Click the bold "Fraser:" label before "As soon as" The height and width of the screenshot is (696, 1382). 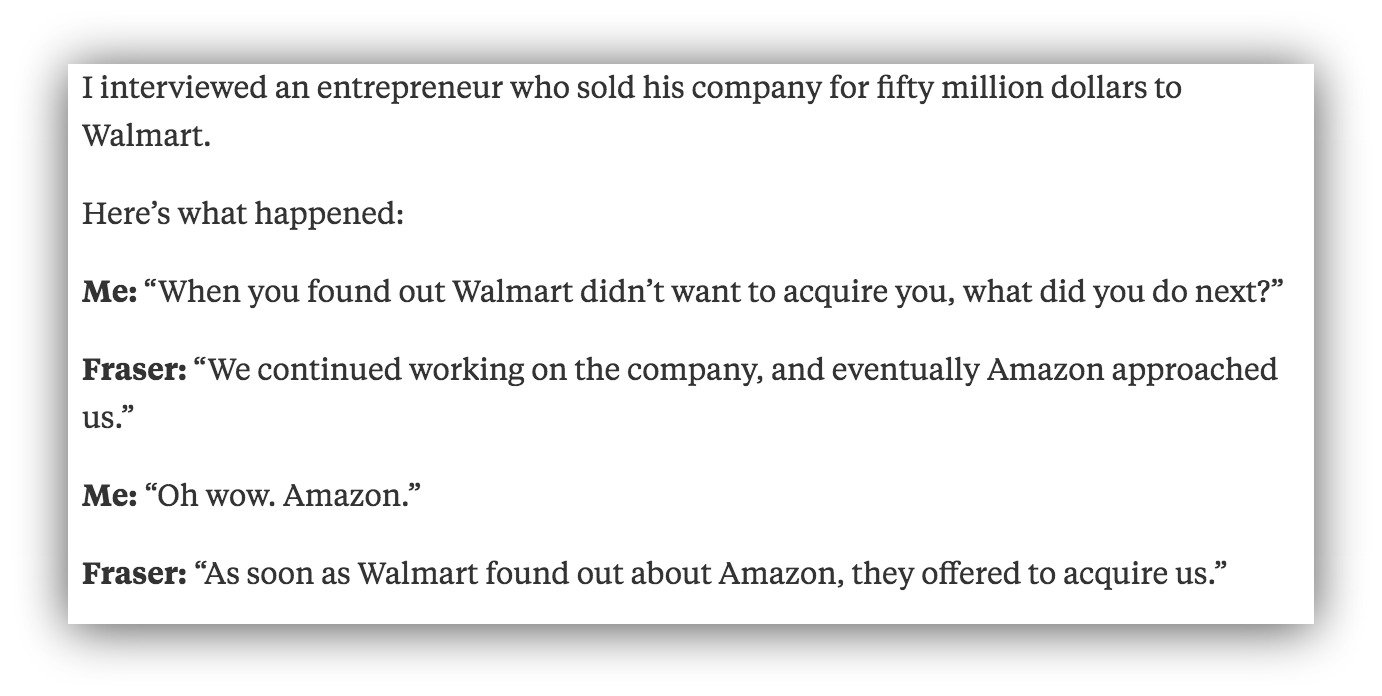pos(134,574)
